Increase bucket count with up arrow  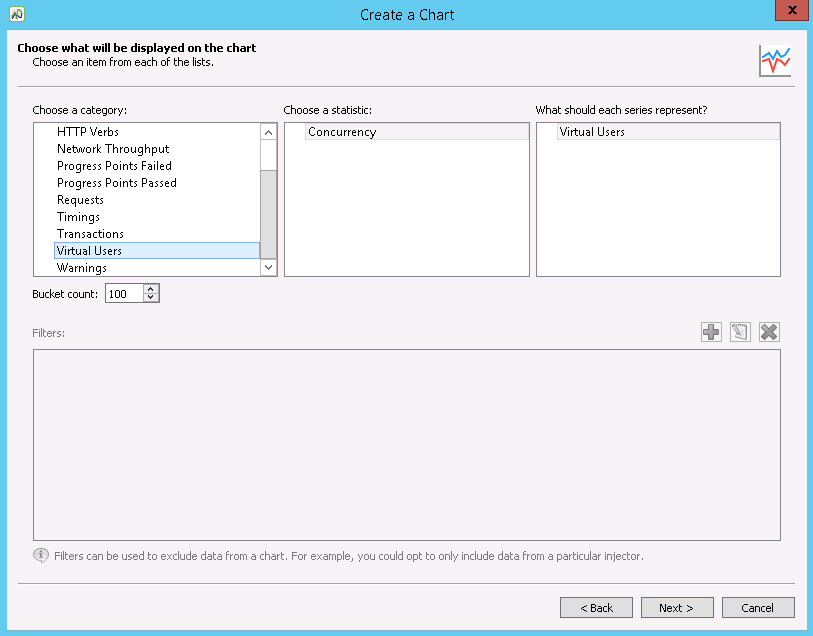[151, 289]
